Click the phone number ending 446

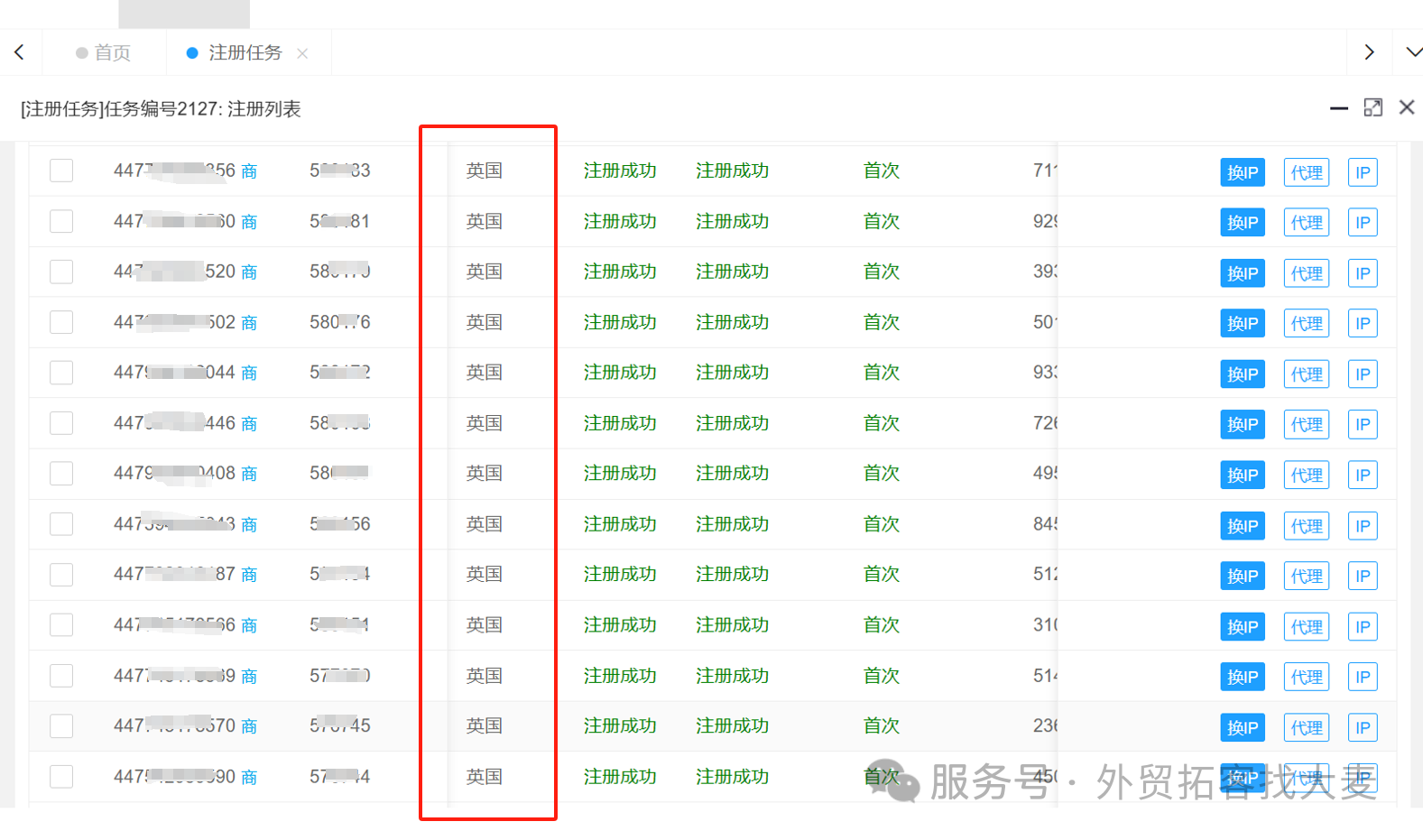coord(174,423)
